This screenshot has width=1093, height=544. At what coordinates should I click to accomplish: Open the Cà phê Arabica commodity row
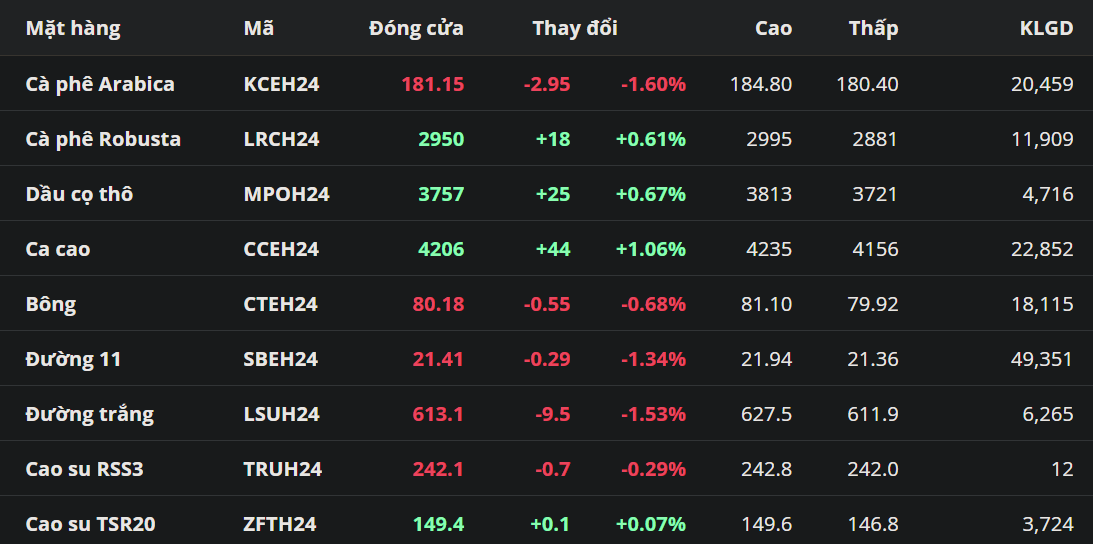100,84
